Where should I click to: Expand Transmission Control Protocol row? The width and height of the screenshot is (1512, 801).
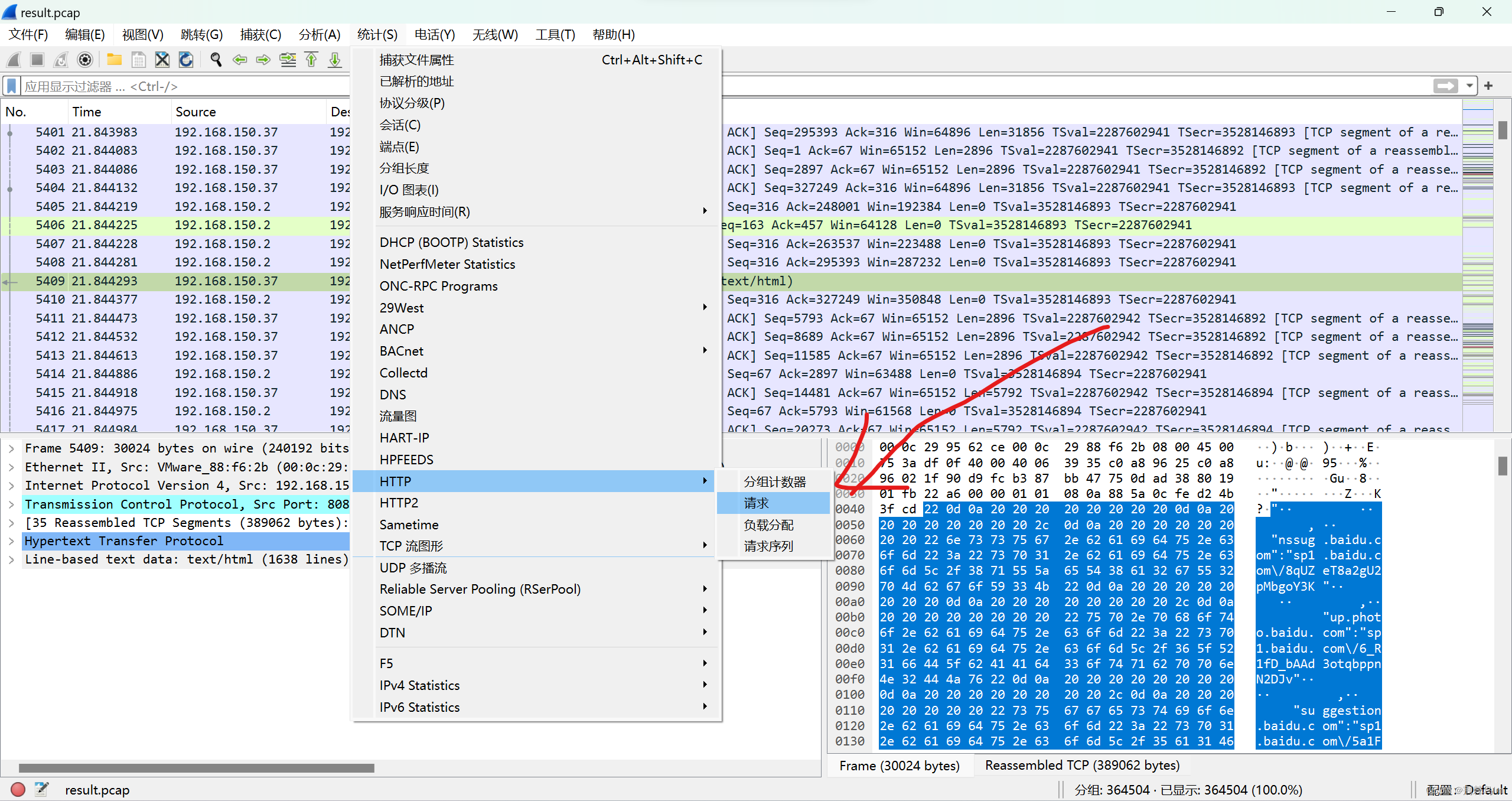coord(11,504)
